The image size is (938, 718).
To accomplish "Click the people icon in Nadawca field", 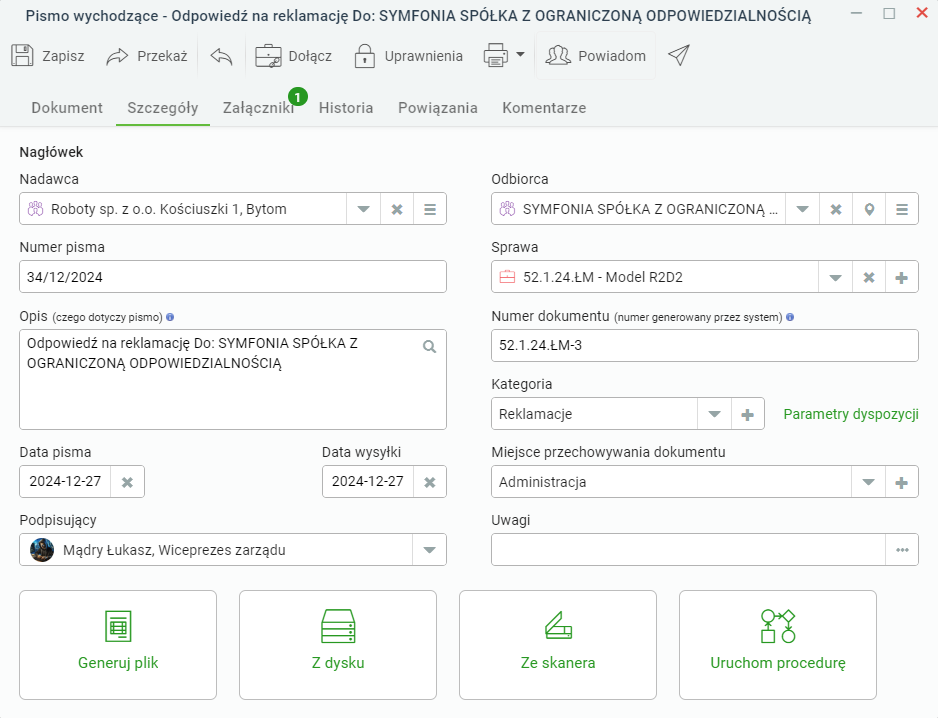I will (x=36, y=209).
